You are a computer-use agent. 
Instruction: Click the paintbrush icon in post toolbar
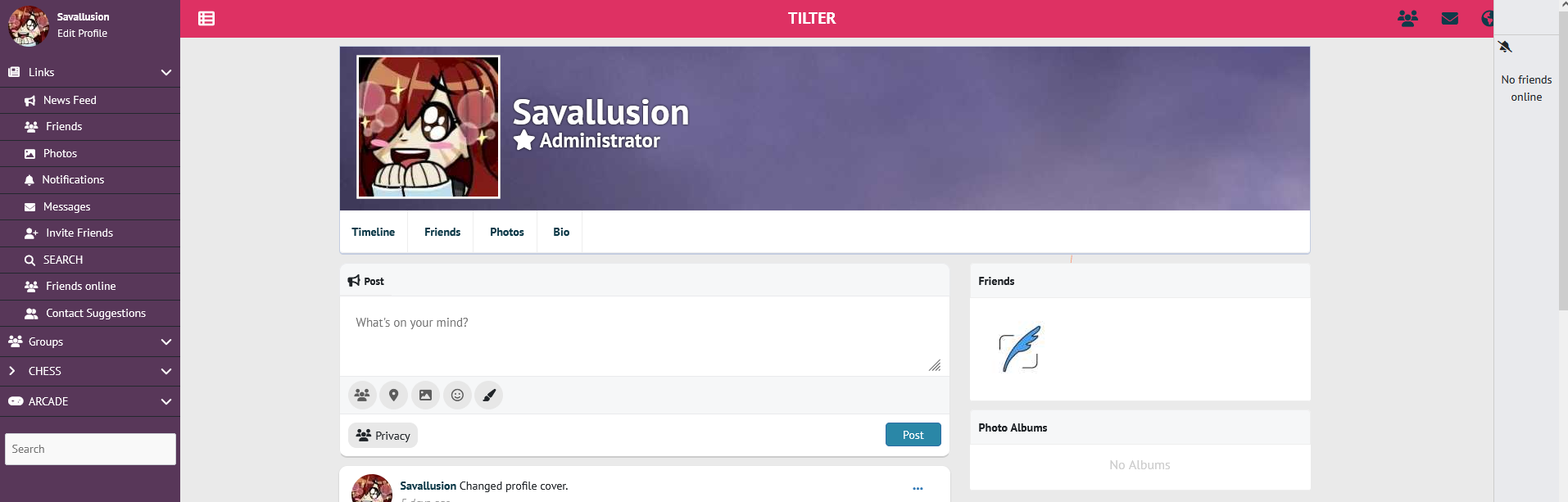point(489,396)
